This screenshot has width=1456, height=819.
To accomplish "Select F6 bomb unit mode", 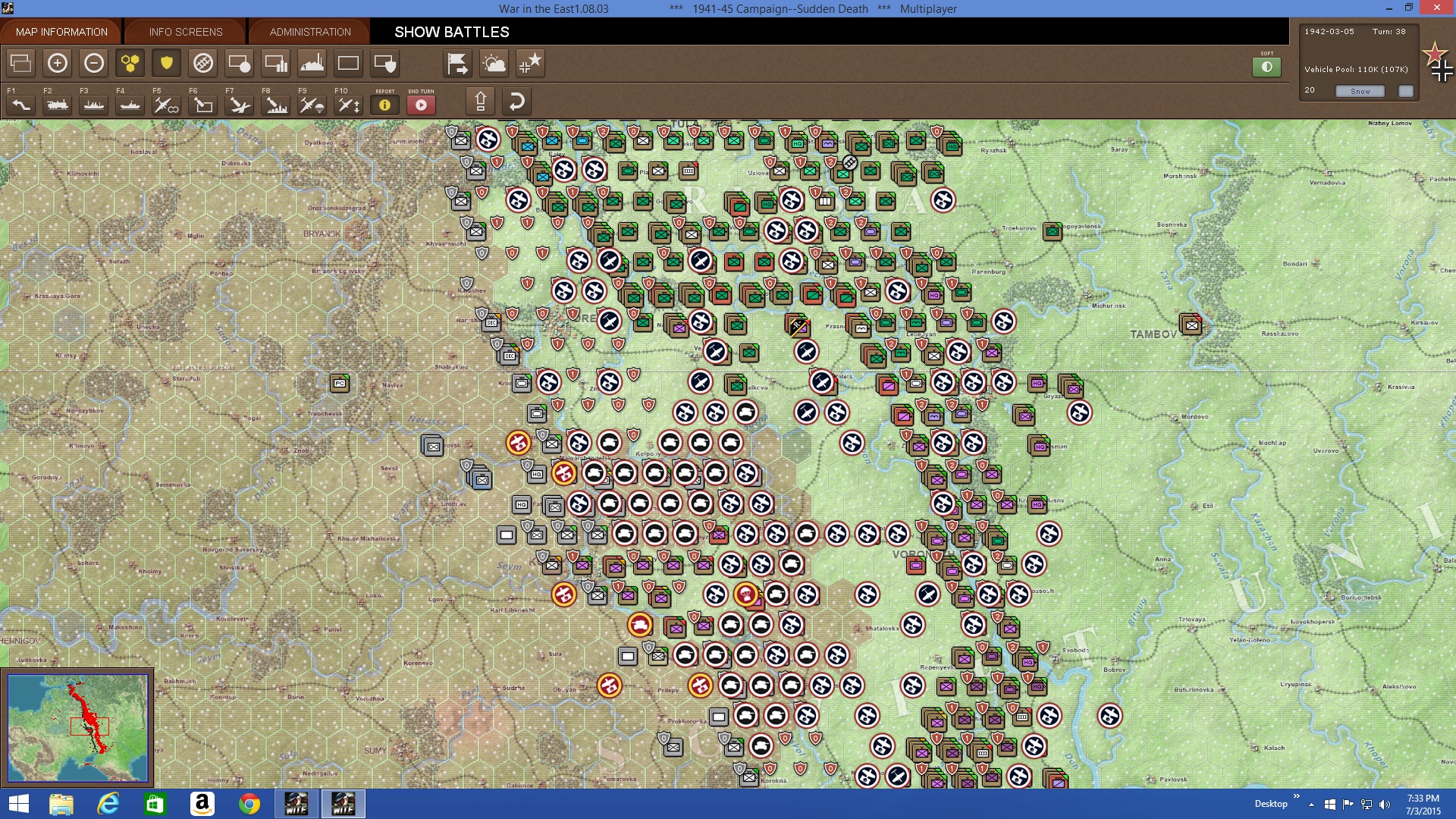I will (x=203, y=105).
